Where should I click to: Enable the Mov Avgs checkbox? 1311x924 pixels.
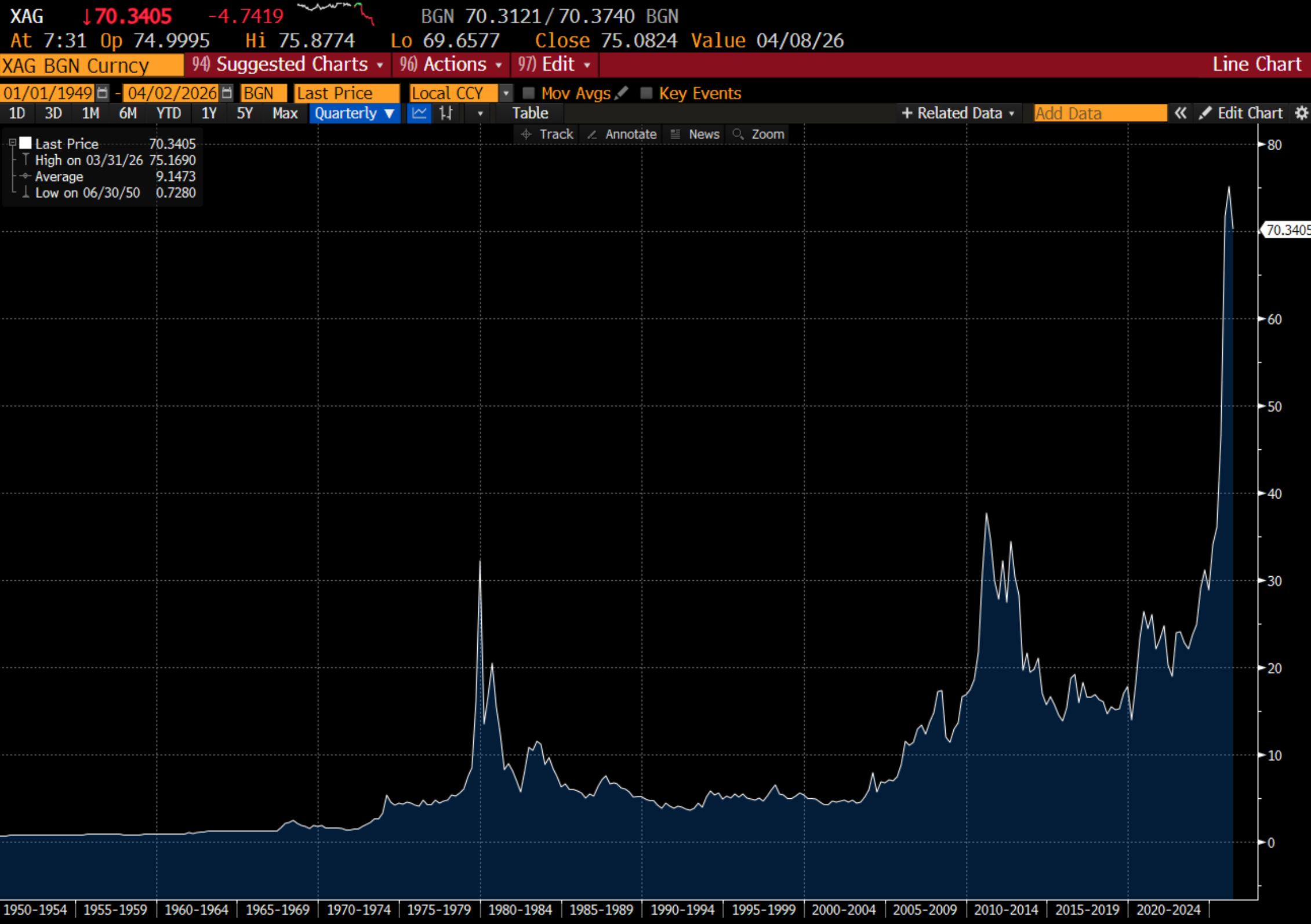point(528,93)
